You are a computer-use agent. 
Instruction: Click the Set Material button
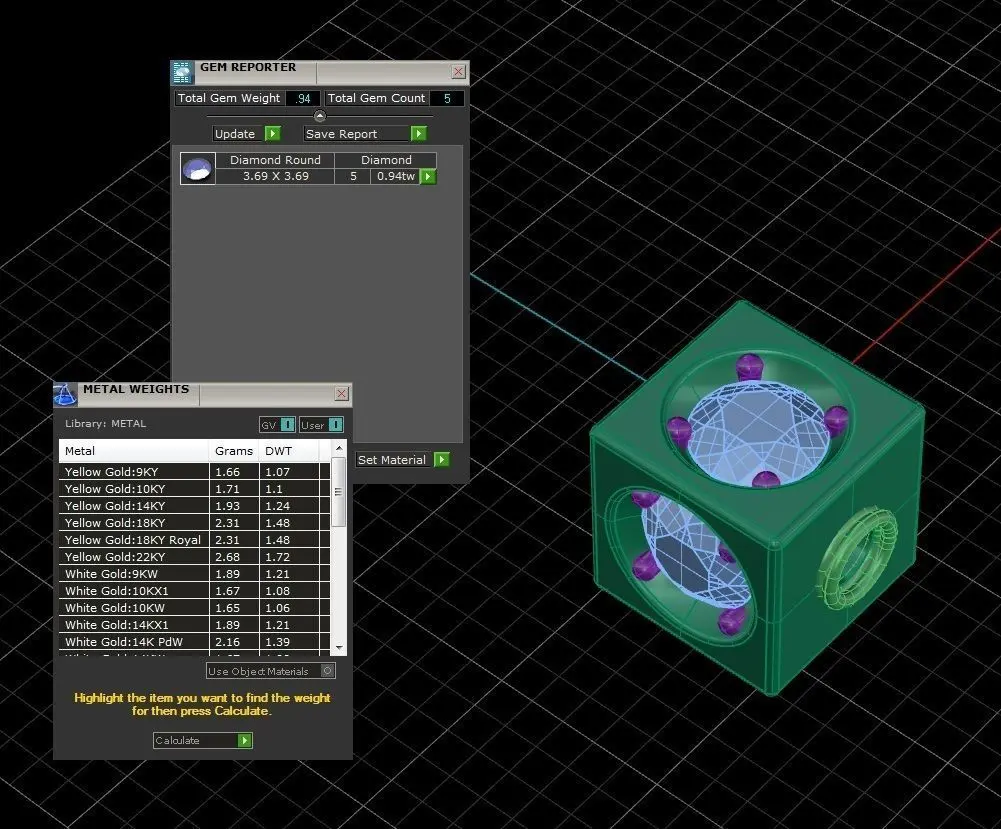(x=403, y=459)
